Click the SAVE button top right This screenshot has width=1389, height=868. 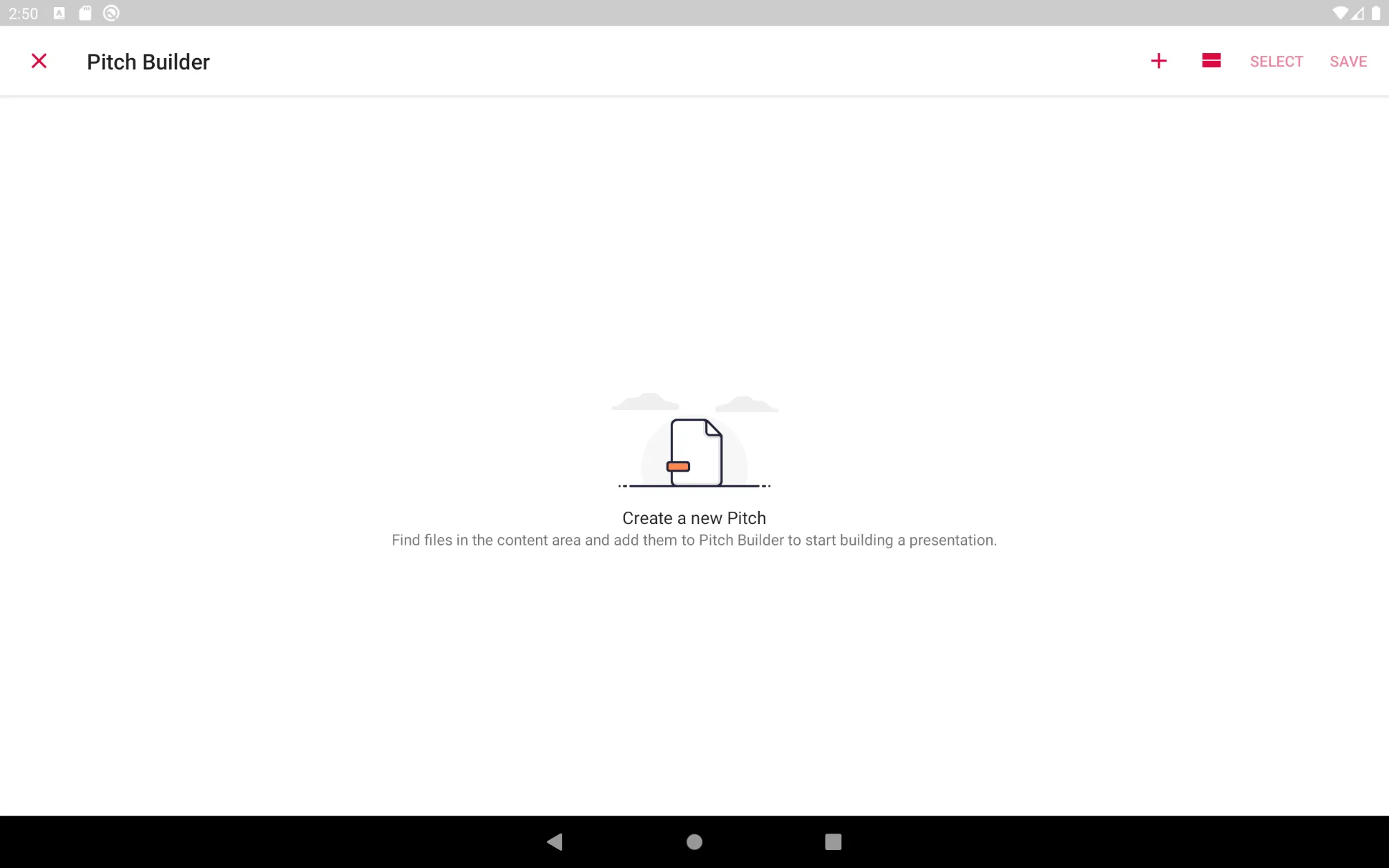tap(1349, 61)
